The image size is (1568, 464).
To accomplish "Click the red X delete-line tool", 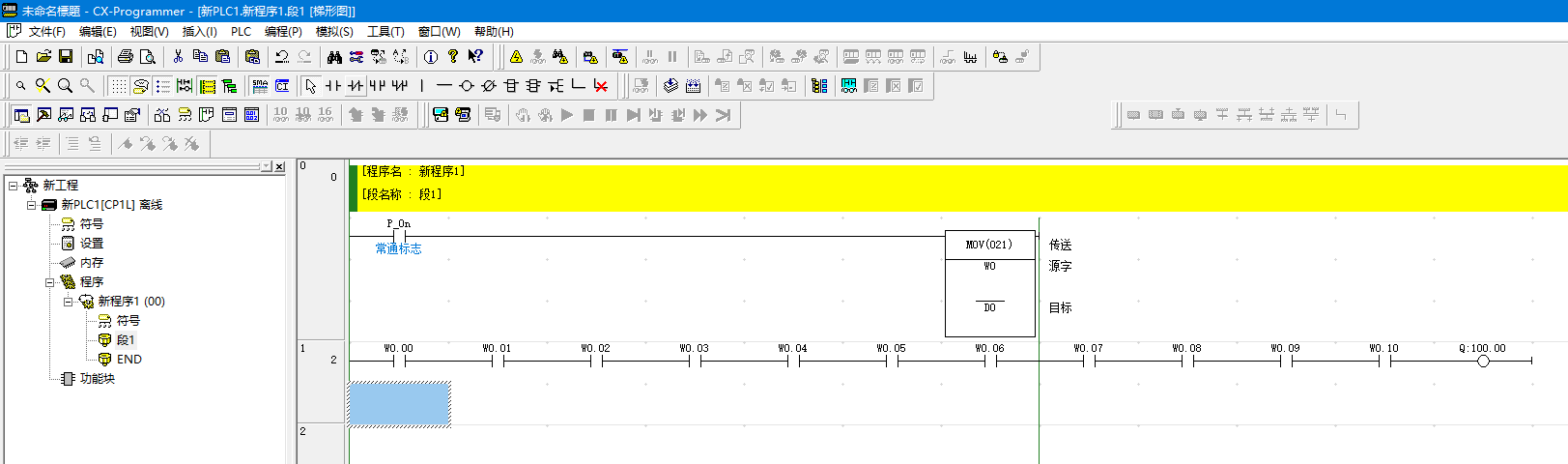I will [x=601, y=86].
